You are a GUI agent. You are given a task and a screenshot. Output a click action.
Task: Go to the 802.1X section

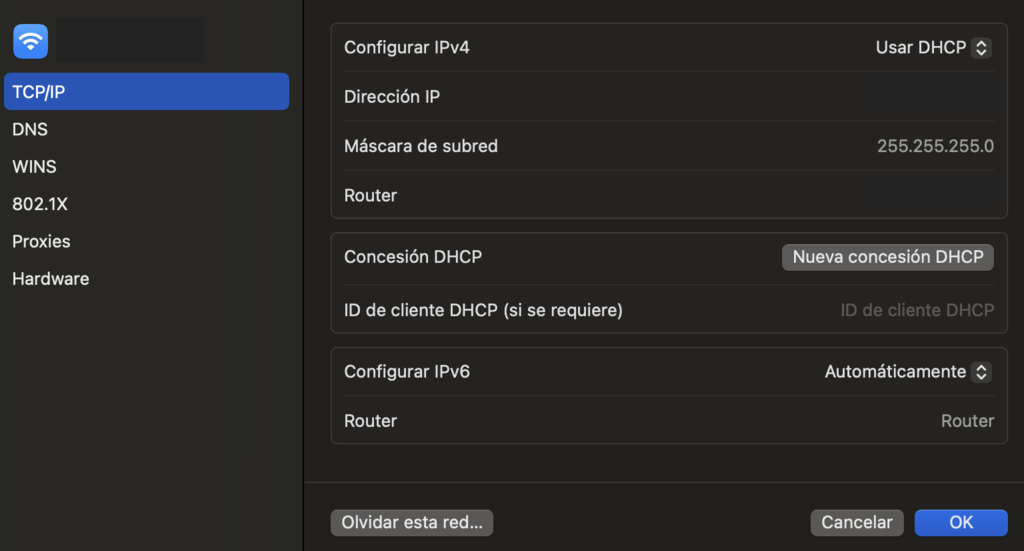pyautogui.click(x=39, y=204)
